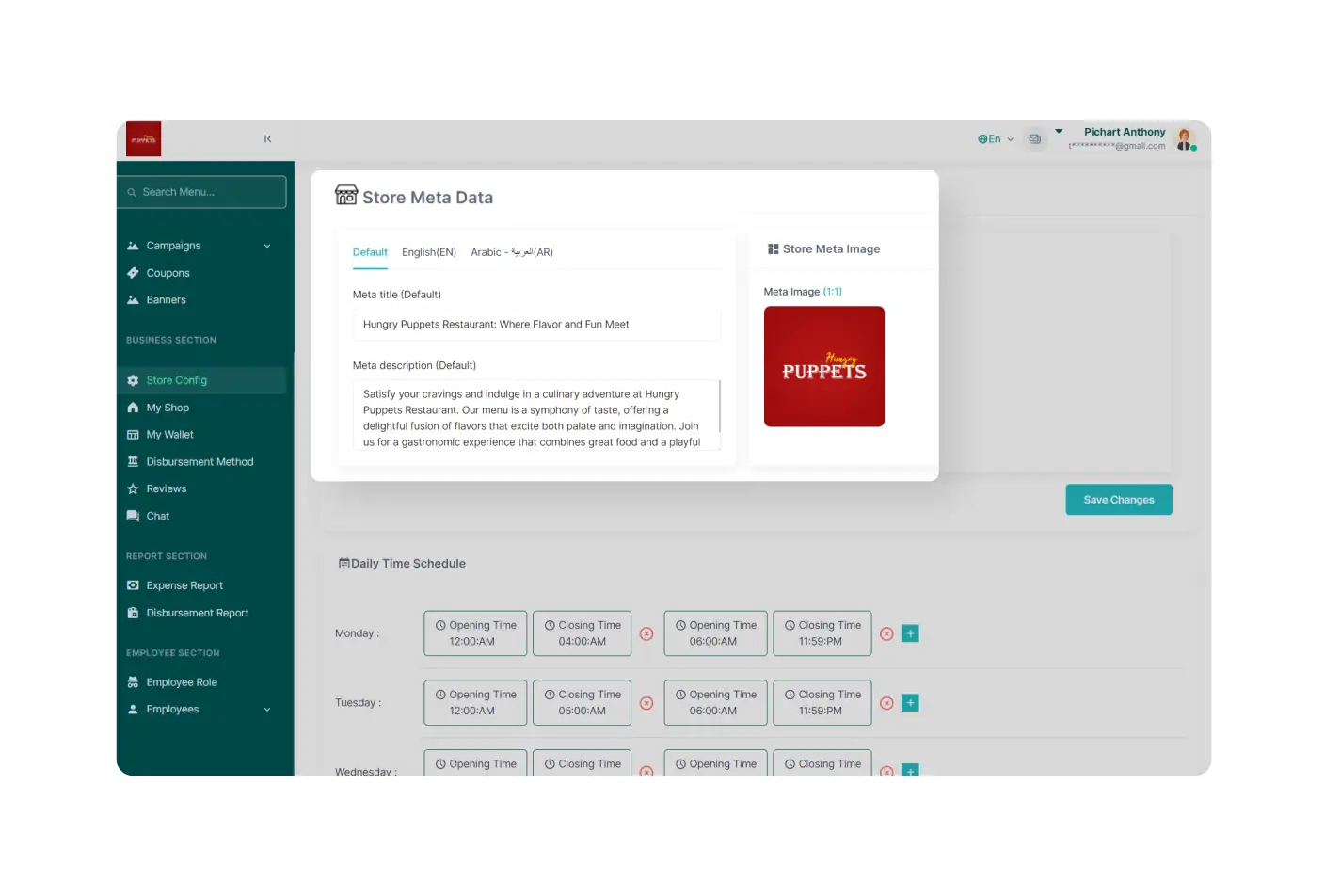Add a new time slot for Tuesday
The width and height of the screenshot is (1325, 896).
point(910,703)
